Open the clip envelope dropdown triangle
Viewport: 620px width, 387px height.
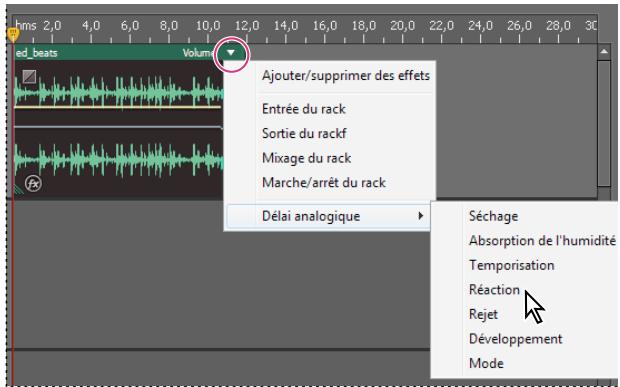click(x=231, y=53)
